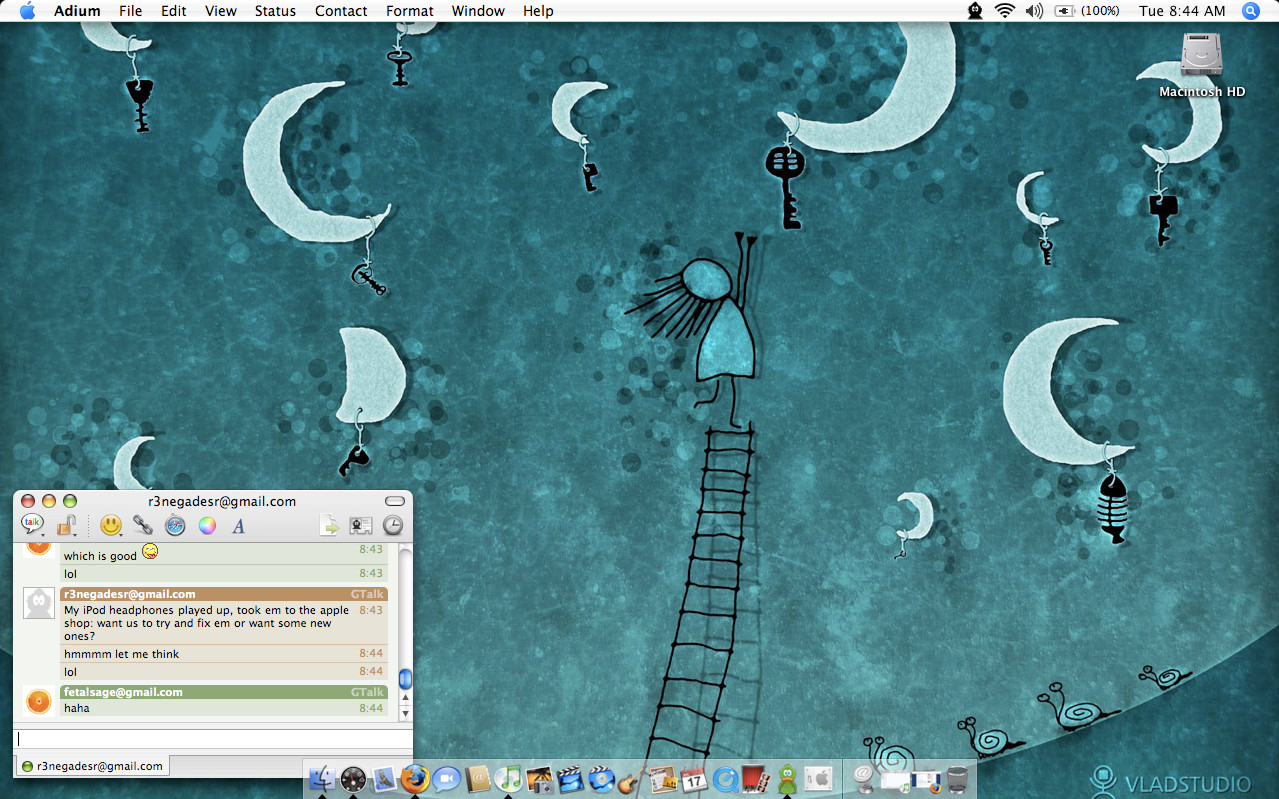Viewport: 1279px width, 799px height.
Task: Open the Edit menu
Action: click(174, 11)
